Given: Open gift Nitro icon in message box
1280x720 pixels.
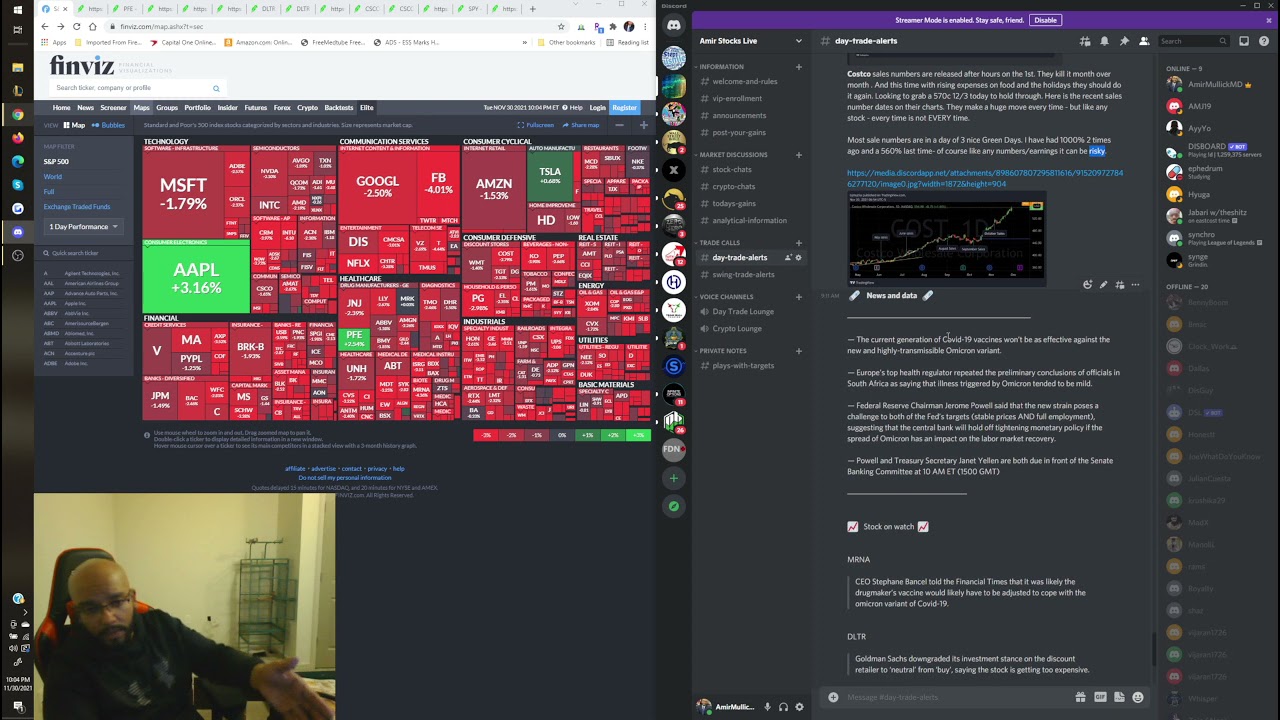Looking at the screenshot, I should tap(1080, 697).
